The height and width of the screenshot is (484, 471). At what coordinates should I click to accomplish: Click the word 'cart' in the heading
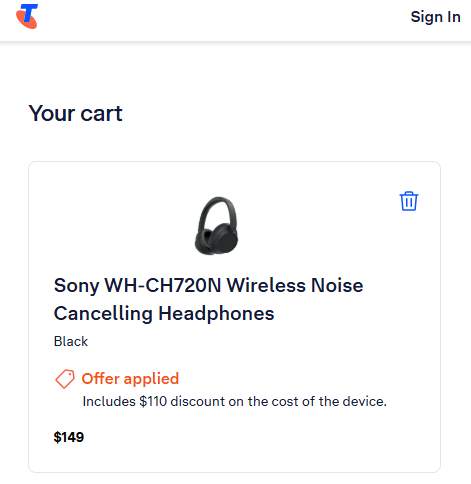click(x=101, y=114)
